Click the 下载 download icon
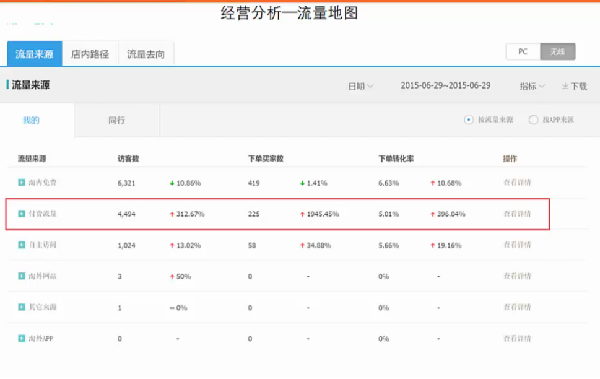The image size is (600, 379). [565, 86]
